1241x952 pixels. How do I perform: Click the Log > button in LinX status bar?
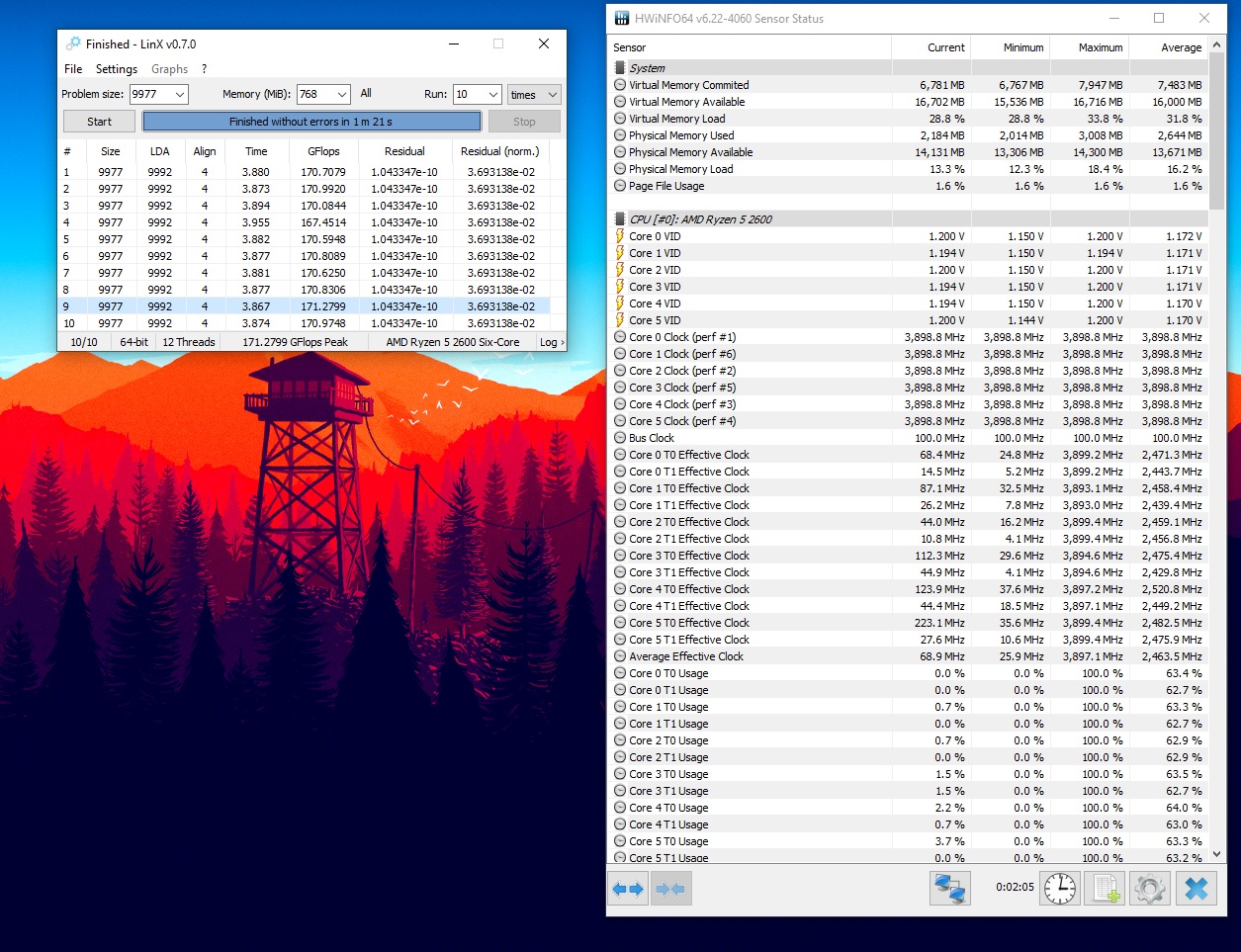pyautogui.click(x=552, y=342)
